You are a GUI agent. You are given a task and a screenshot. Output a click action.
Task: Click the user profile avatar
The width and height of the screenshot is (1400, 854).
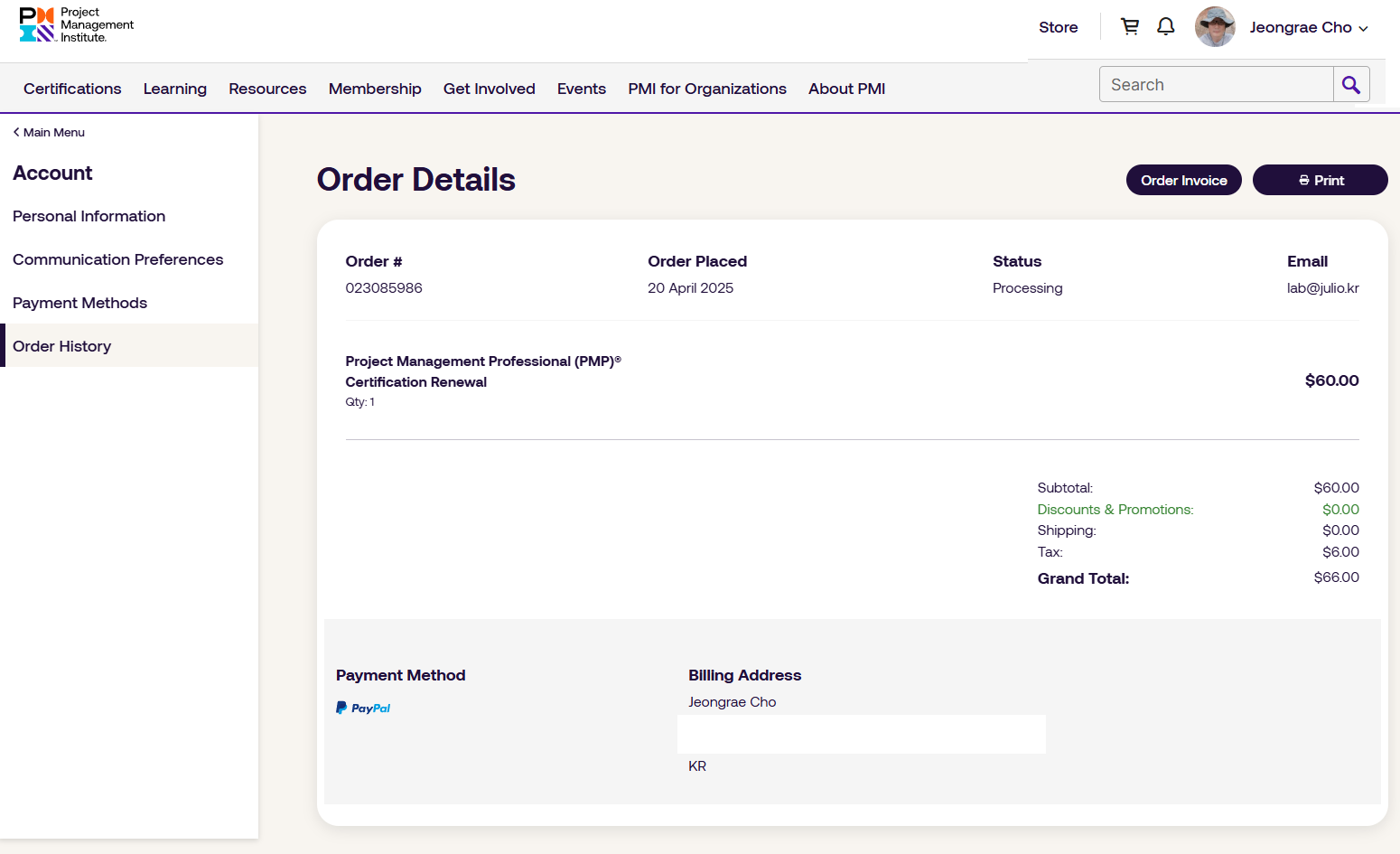point(1215,27)
